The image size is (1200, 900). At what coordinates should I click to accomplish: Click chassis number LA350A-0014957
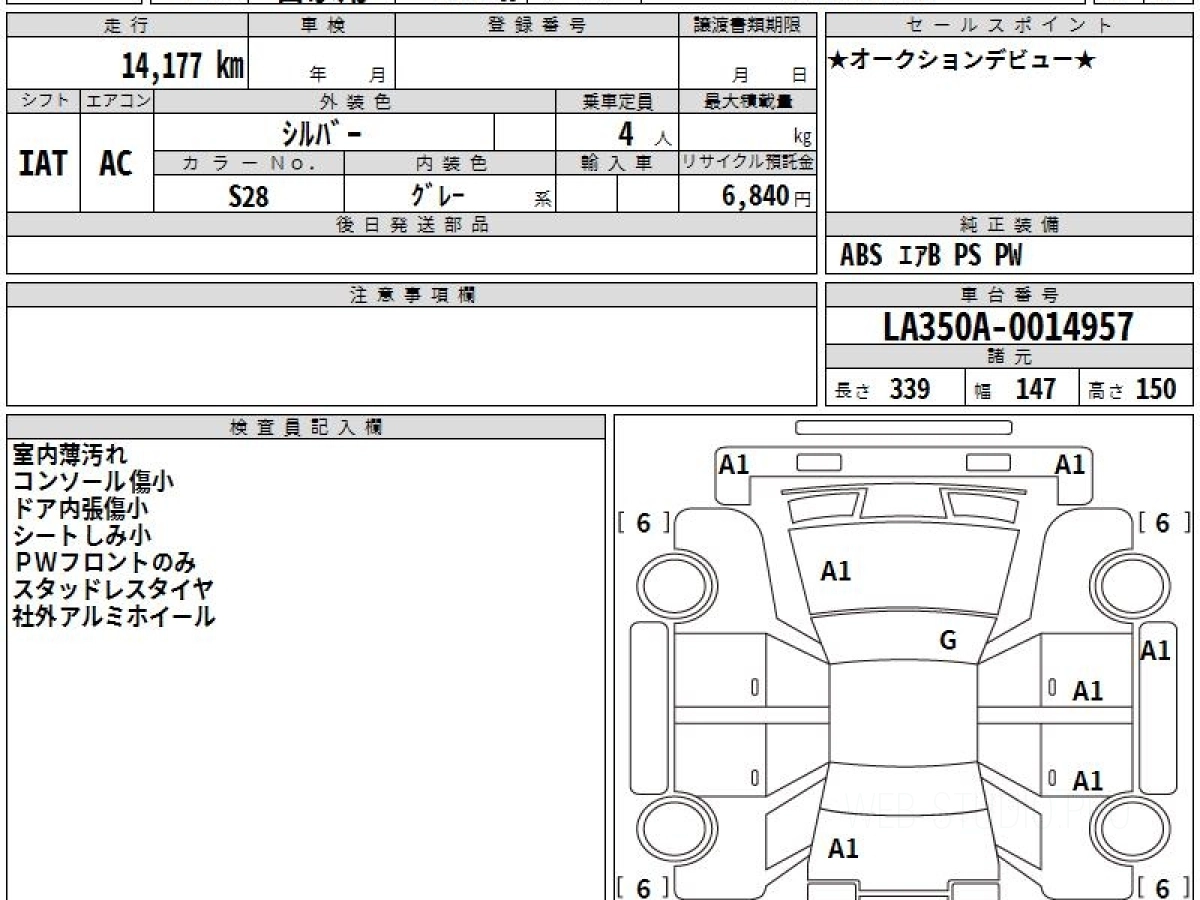tap(1009, 326)
